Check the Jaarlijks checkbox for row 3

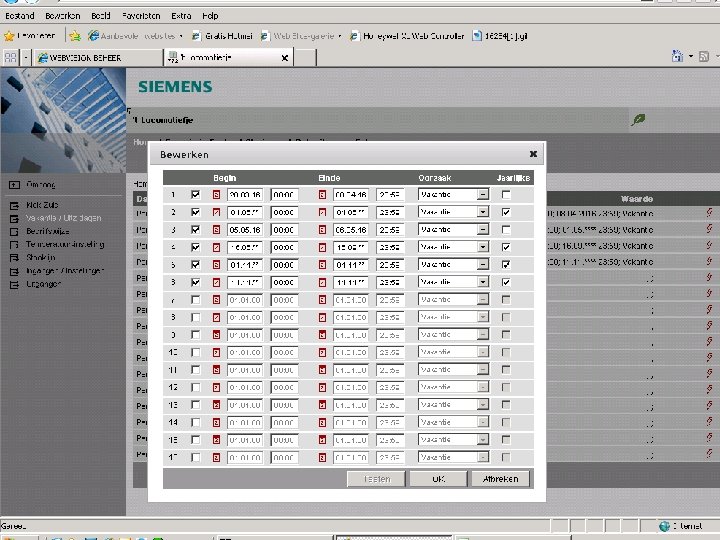click(x=506, y=230)
